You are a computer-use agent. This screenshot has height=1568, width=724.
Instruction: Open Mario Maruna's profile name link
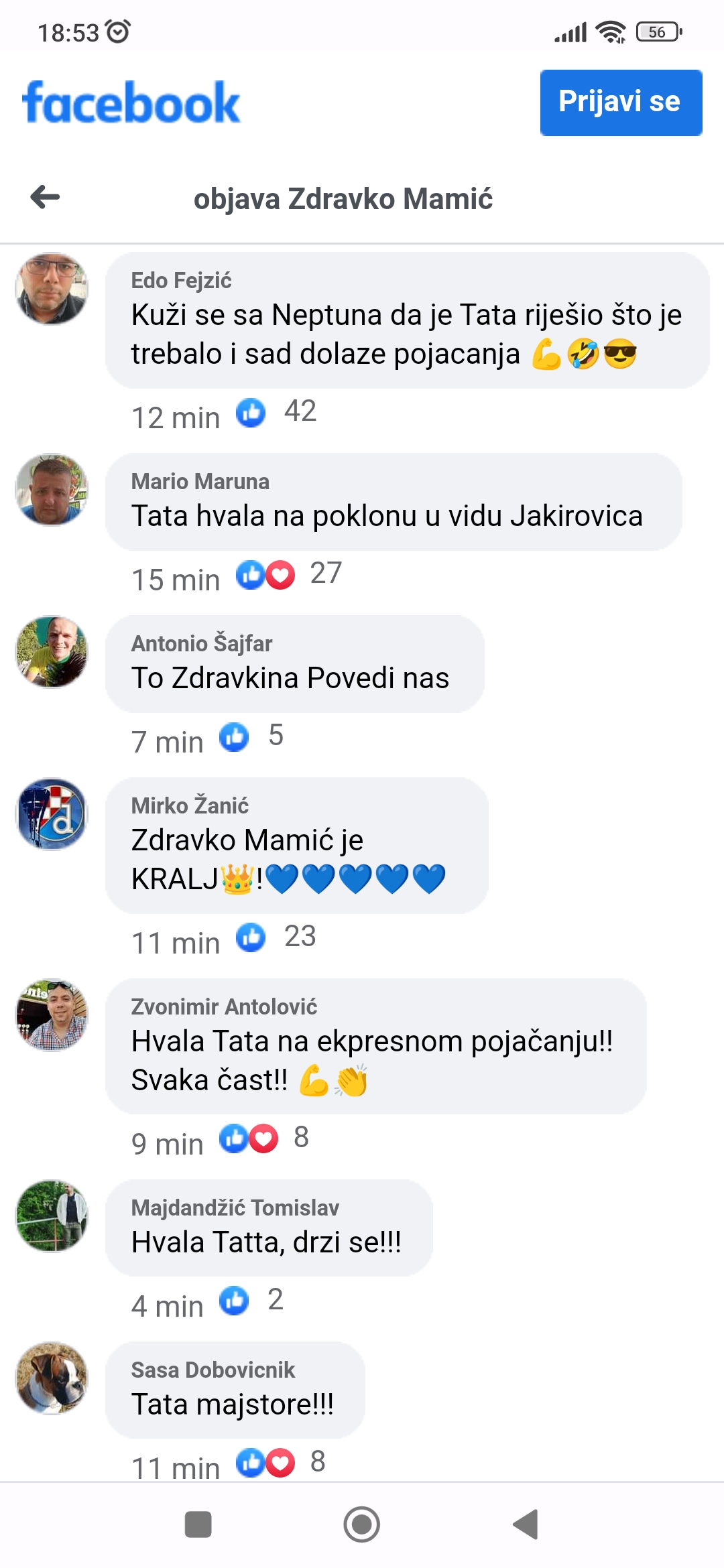tap(200, 482)
